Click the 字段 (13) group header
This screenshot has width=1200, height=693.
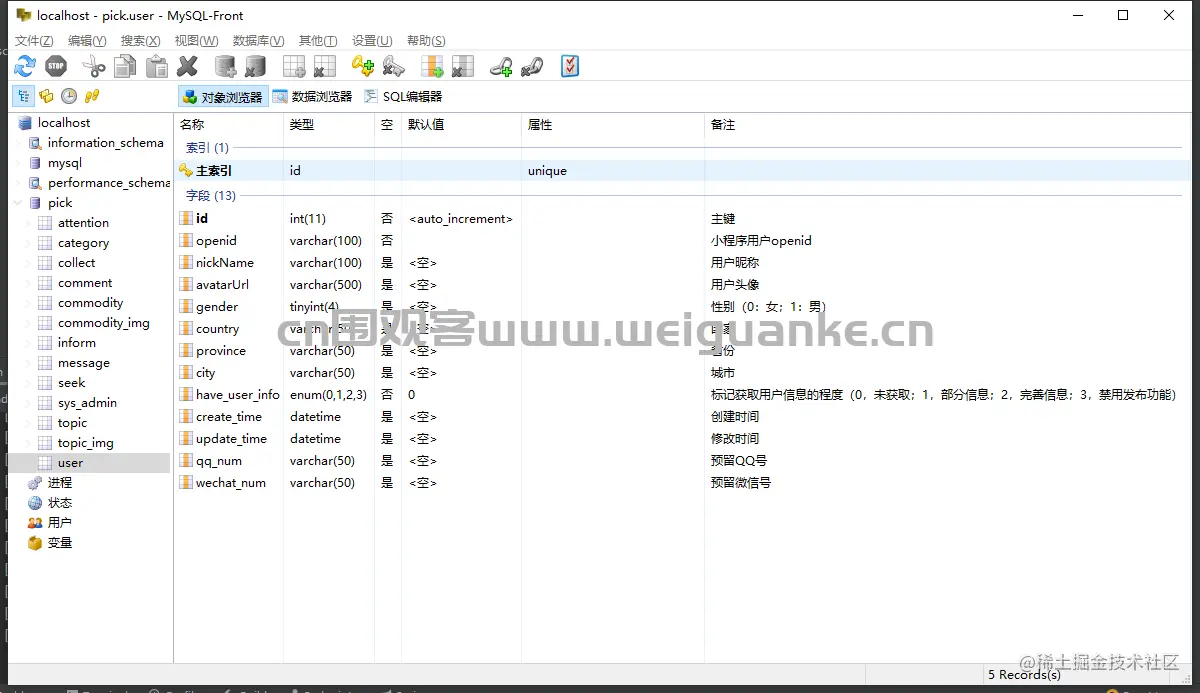click(x=211, y=196)
